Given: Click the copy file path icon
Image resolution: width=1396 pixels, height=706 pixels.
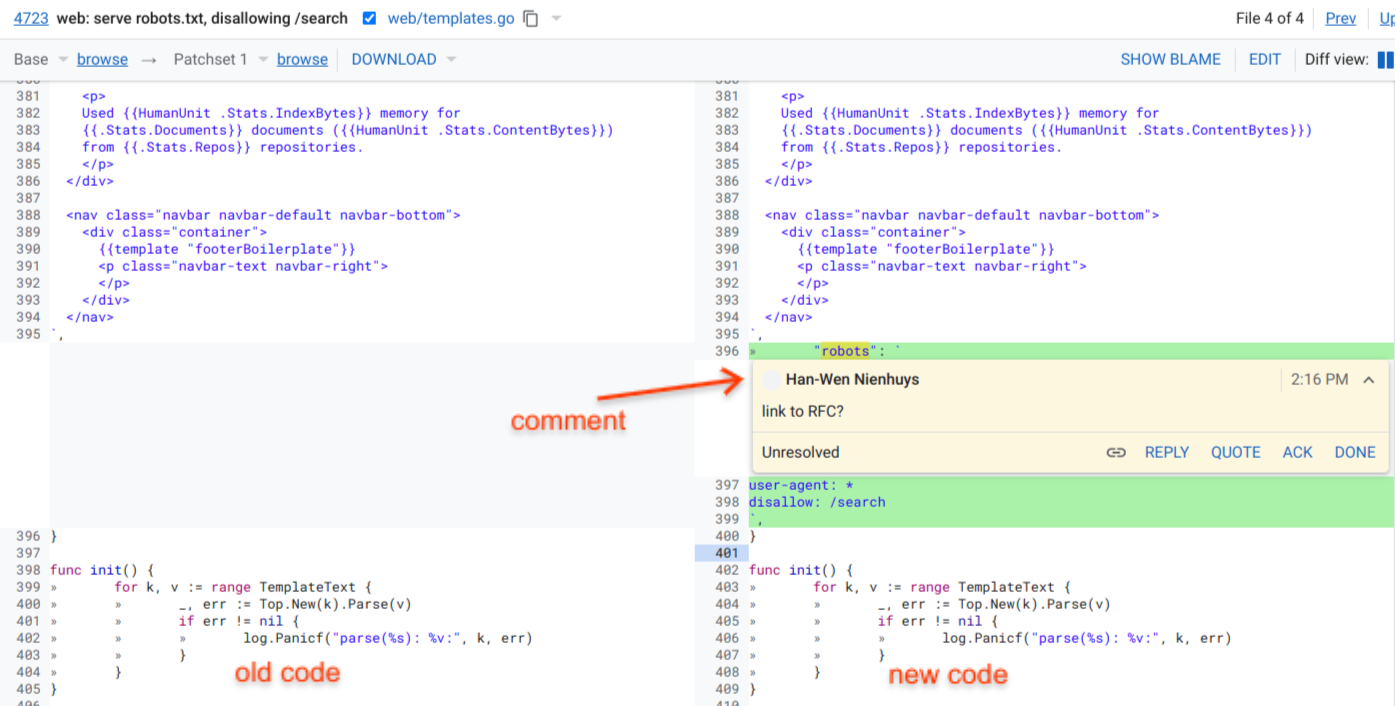Looking at the screenshot, I should (x=531, y=18).
